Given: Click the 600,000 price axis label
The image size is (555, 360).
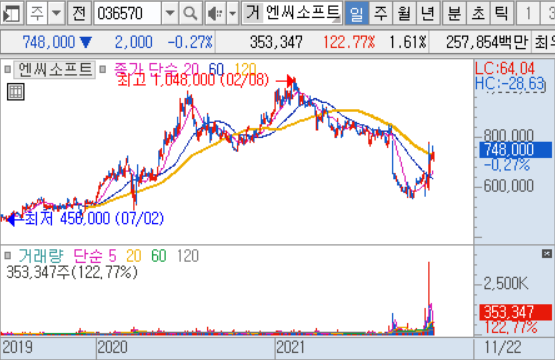Looking at the screenshot, I should point(509,186).
